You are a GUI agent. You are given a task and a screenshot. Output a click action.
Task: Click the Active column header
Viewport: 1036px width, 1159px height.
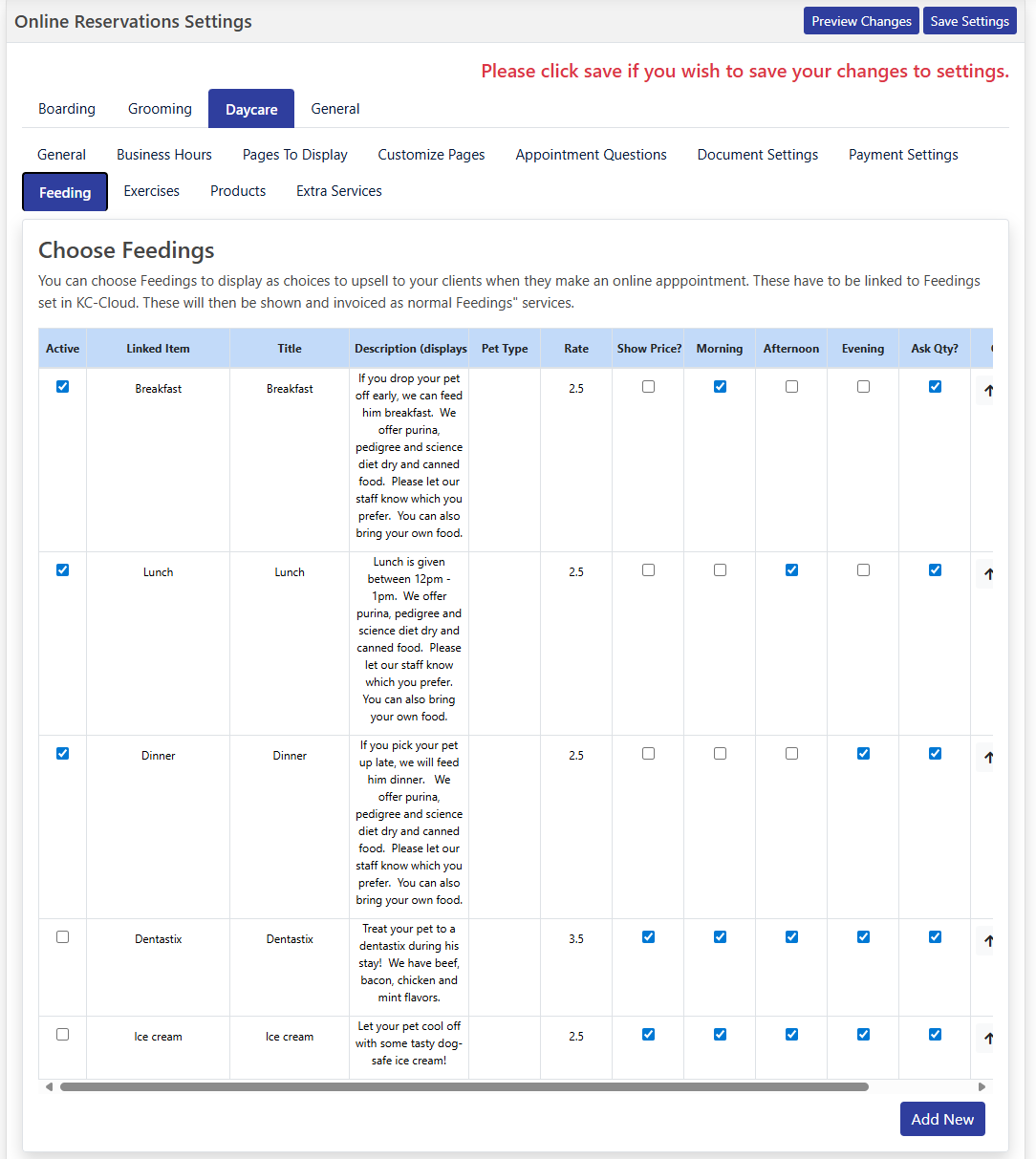click(x=62, y=349)
